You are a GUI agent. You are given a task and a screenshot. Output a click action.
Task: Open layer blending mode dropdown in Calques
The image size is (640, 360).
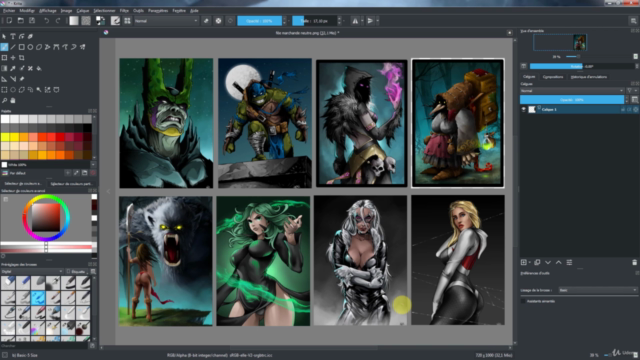coord(572,91)
